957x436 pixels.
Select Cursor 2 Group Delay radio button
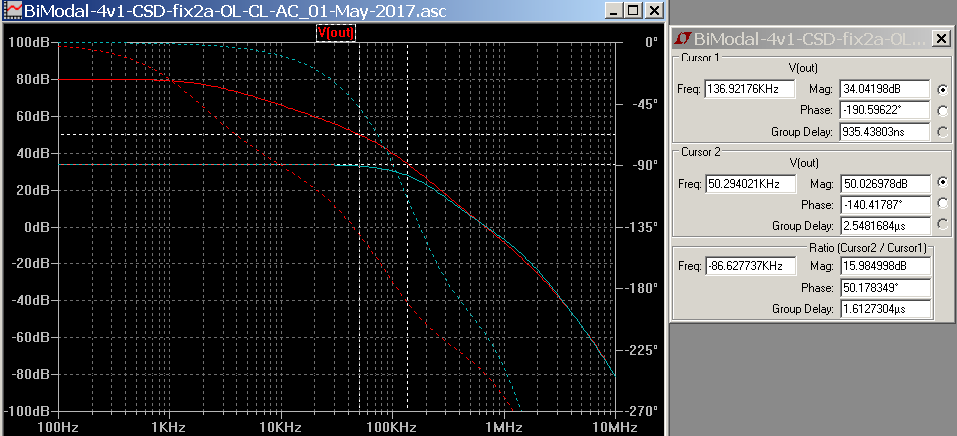(x=942, y=225)
